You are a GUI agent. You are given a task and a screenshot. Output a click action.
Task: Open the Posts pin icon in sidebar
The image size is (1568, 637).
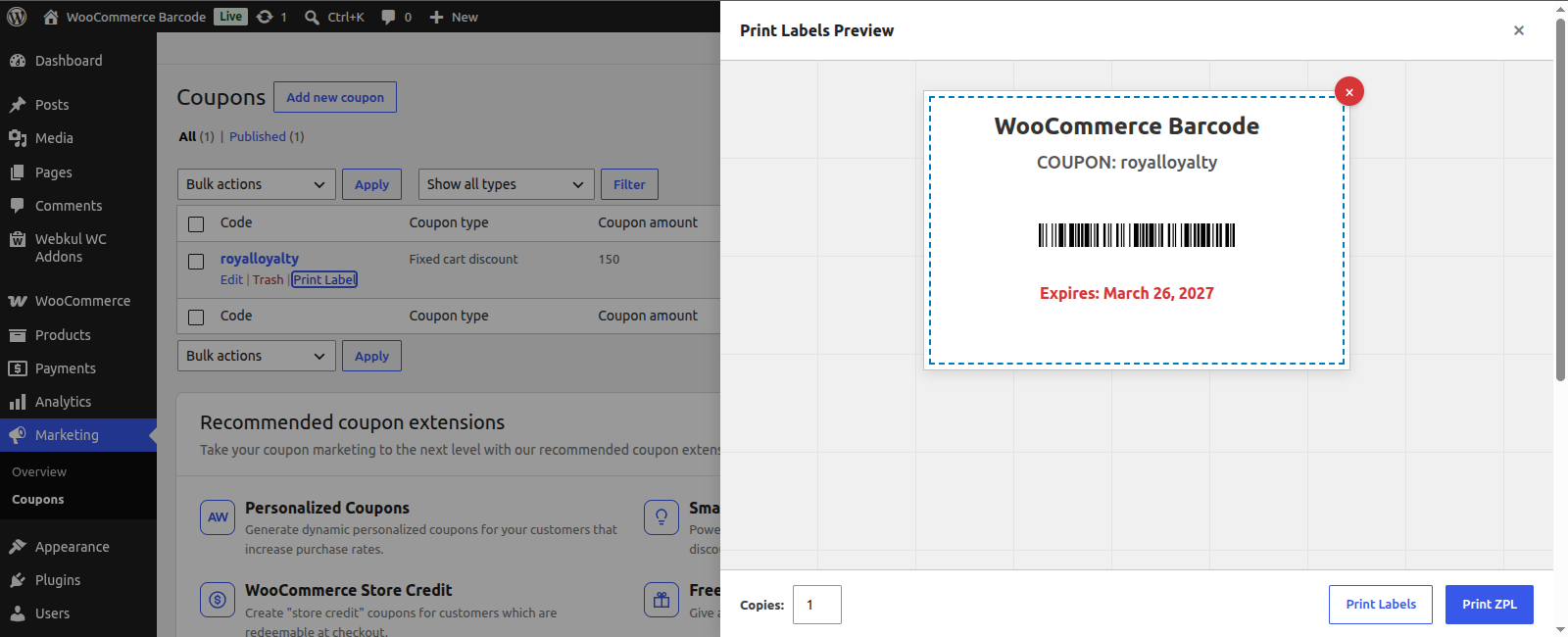[x=18, y=105]
